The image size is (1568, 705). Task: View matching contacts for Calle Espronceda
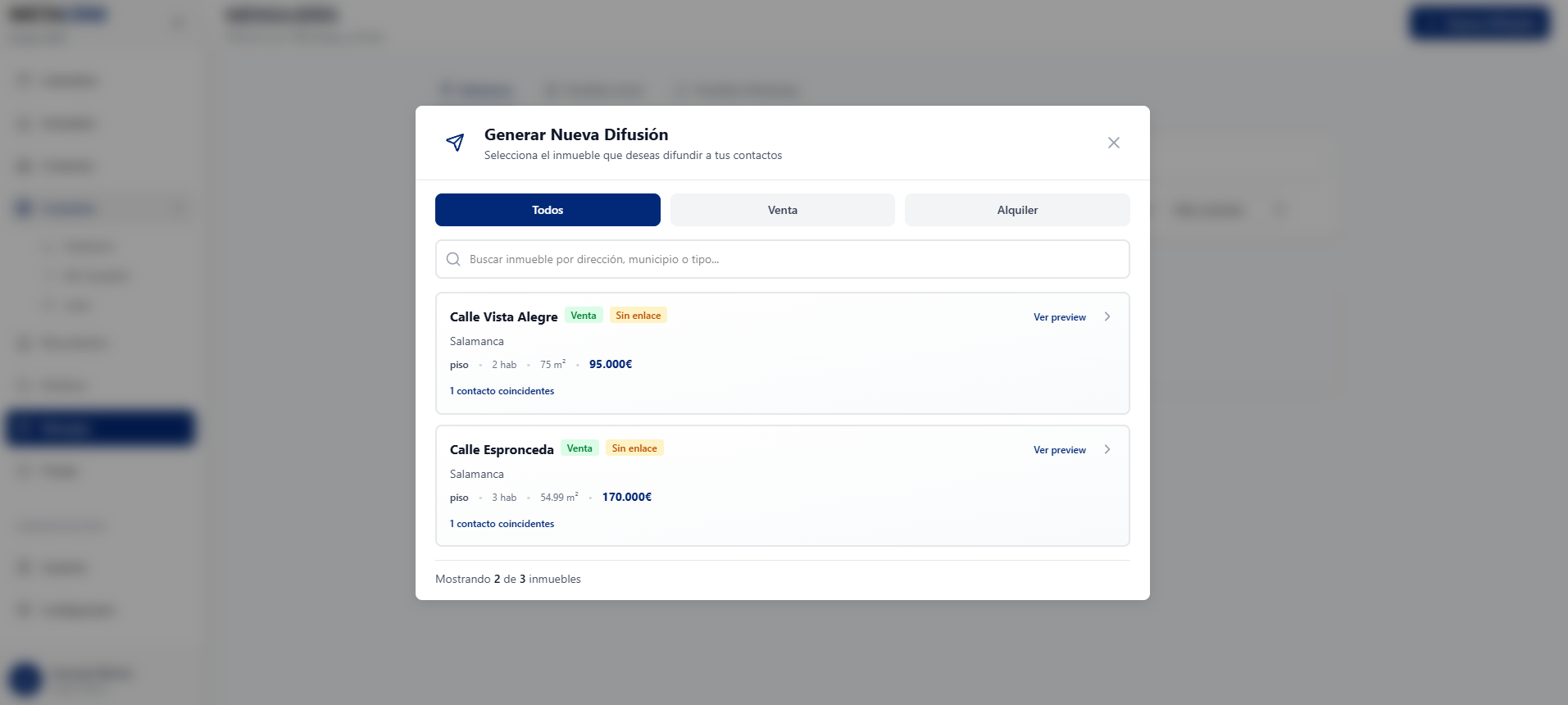tap(502, 524)
